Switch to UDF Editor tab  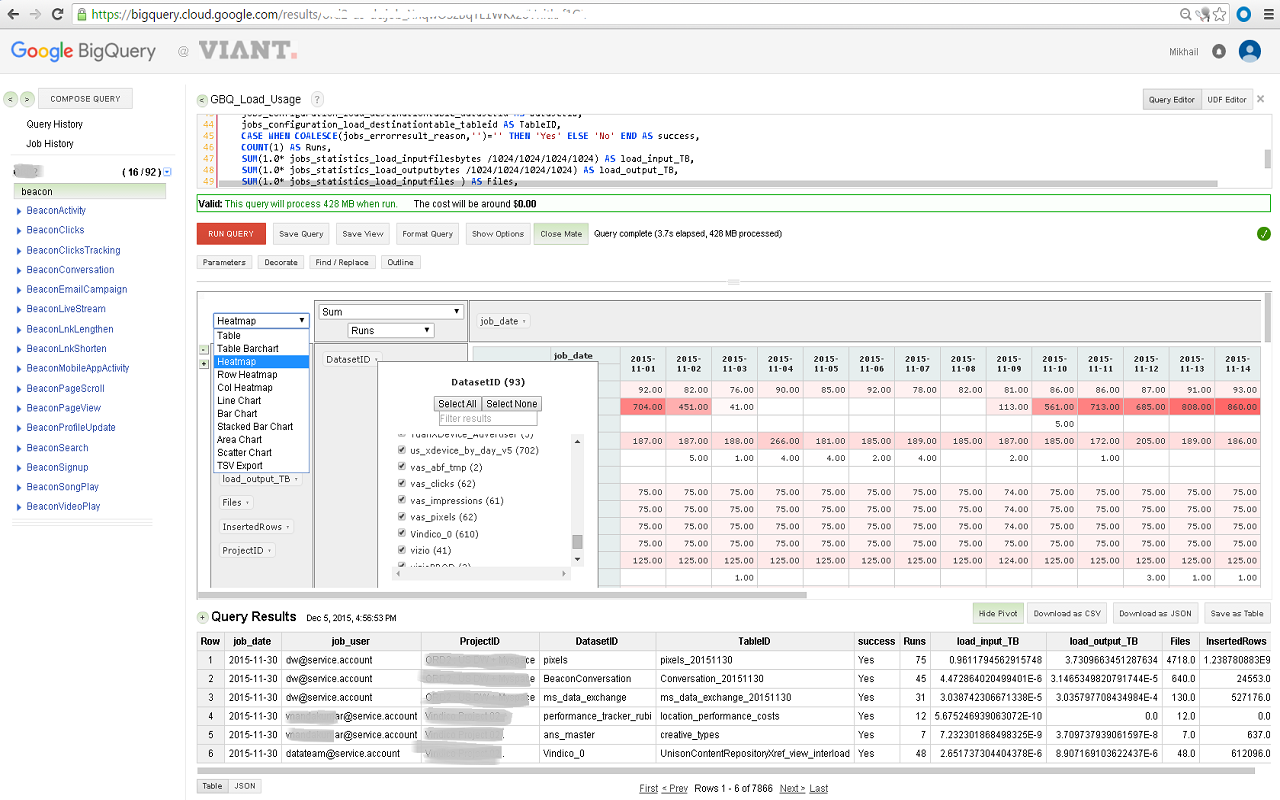(x=1227, y=99)
